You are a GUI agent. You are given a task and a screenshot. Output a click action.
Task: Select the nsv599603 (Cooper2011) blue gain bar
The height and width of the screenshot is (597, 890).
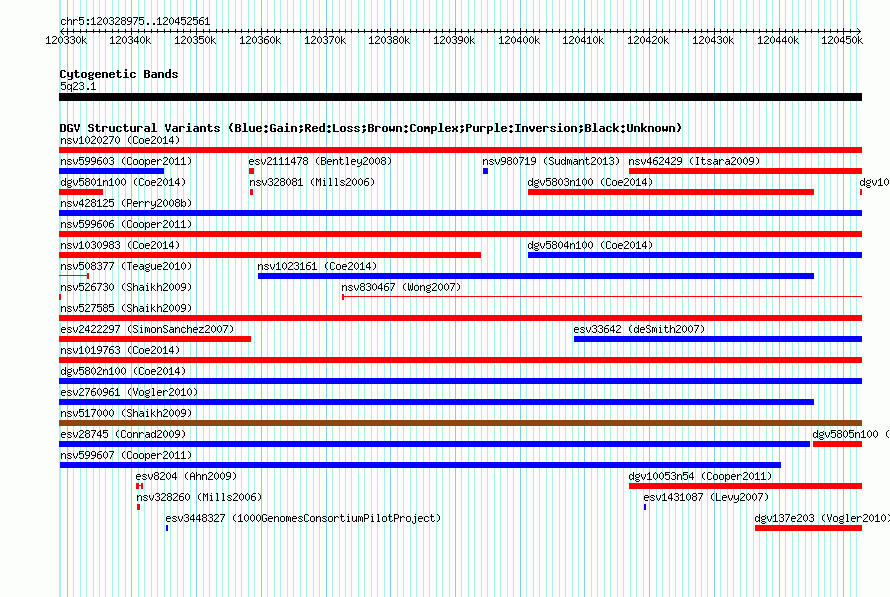point(112,171)
